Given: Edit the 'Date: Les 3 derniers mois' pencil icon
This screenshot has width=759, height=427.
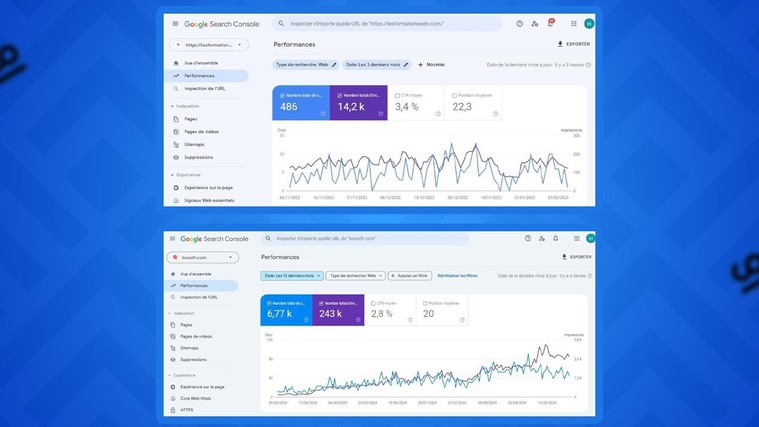Looking at the screenshot, I should [406, 64].
